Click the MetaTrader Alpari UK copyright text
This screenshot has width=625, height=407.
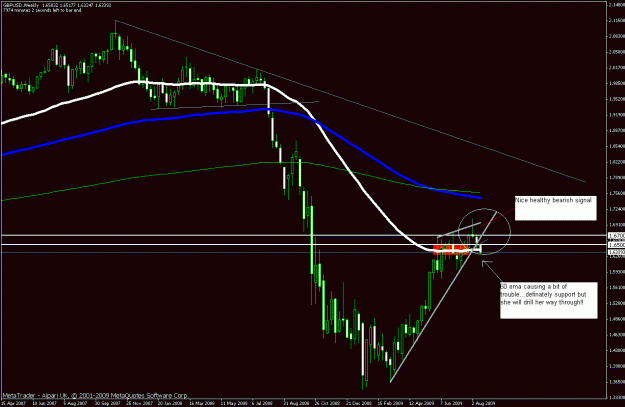pyautogui.click(x=95, y=395)
